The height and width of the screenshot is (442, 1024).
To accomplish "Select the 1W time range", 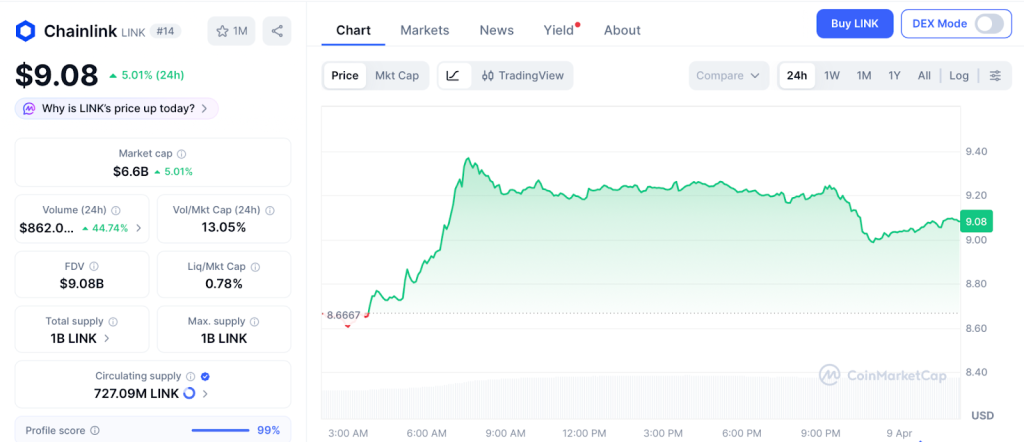I will tap(831, 75).
